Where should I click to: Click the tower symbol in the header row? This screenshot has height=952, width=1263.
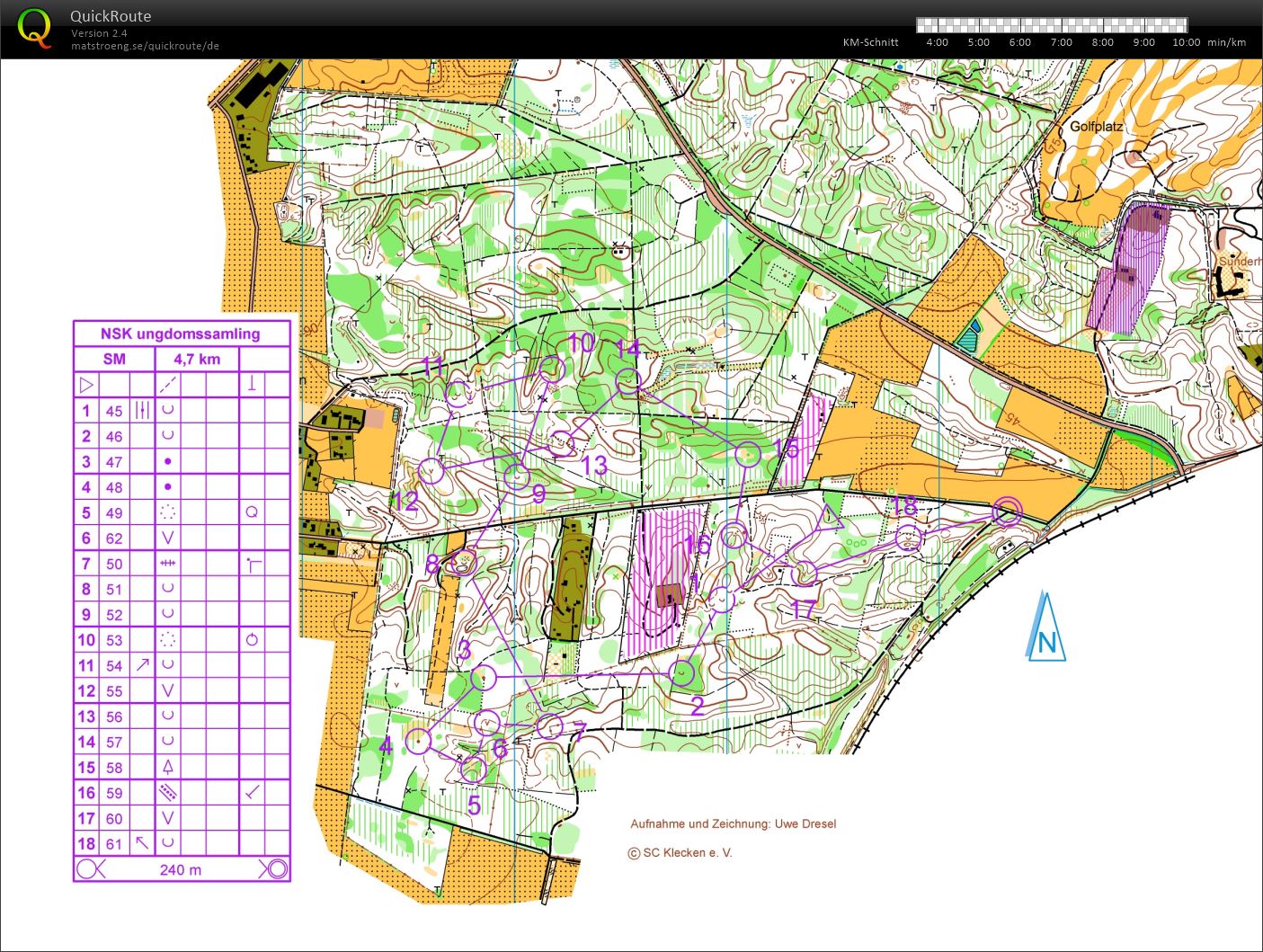coord(252,384)
